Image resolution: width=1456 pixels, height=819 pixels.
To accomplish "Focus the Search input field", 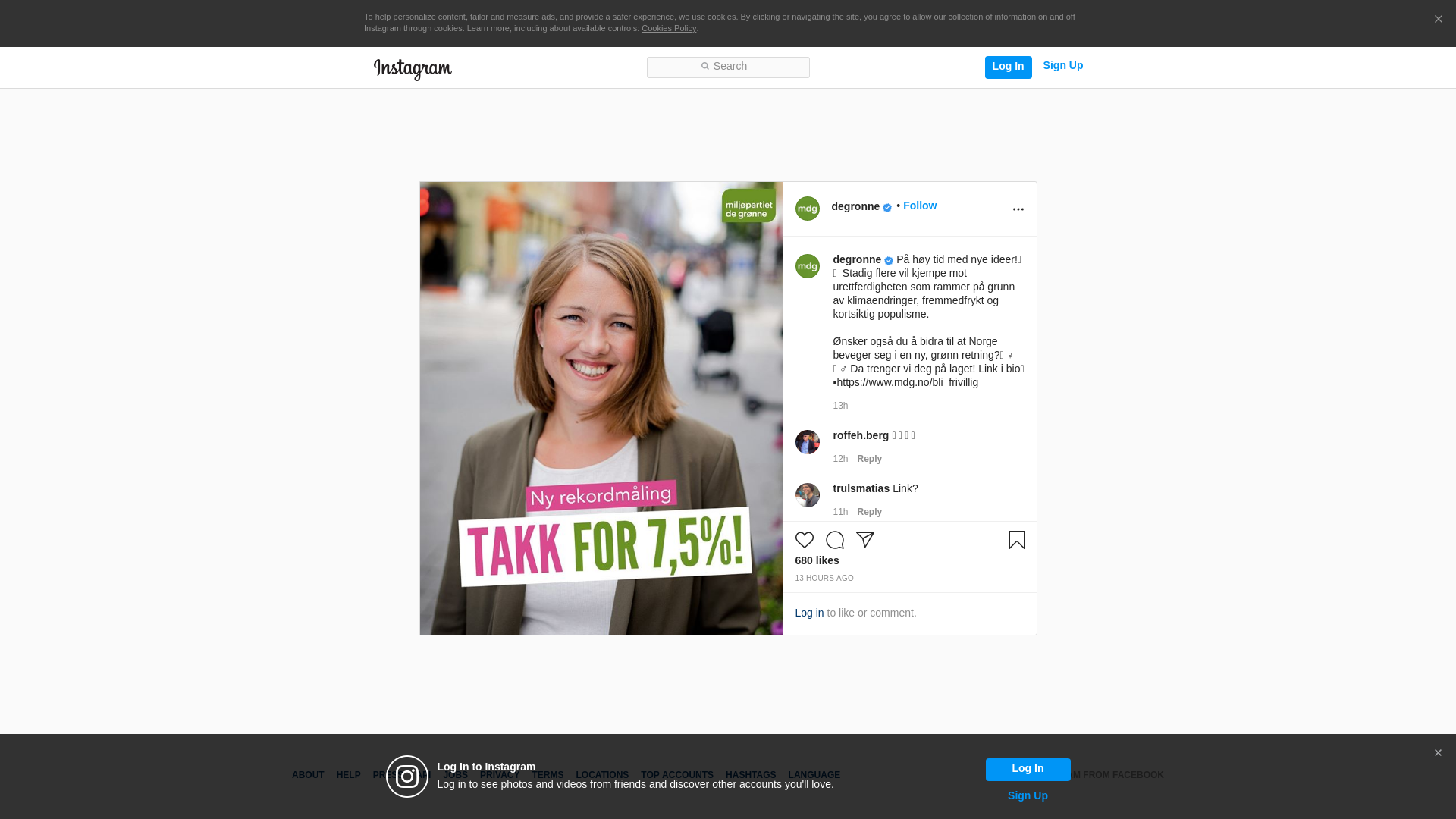I will 728,67.
